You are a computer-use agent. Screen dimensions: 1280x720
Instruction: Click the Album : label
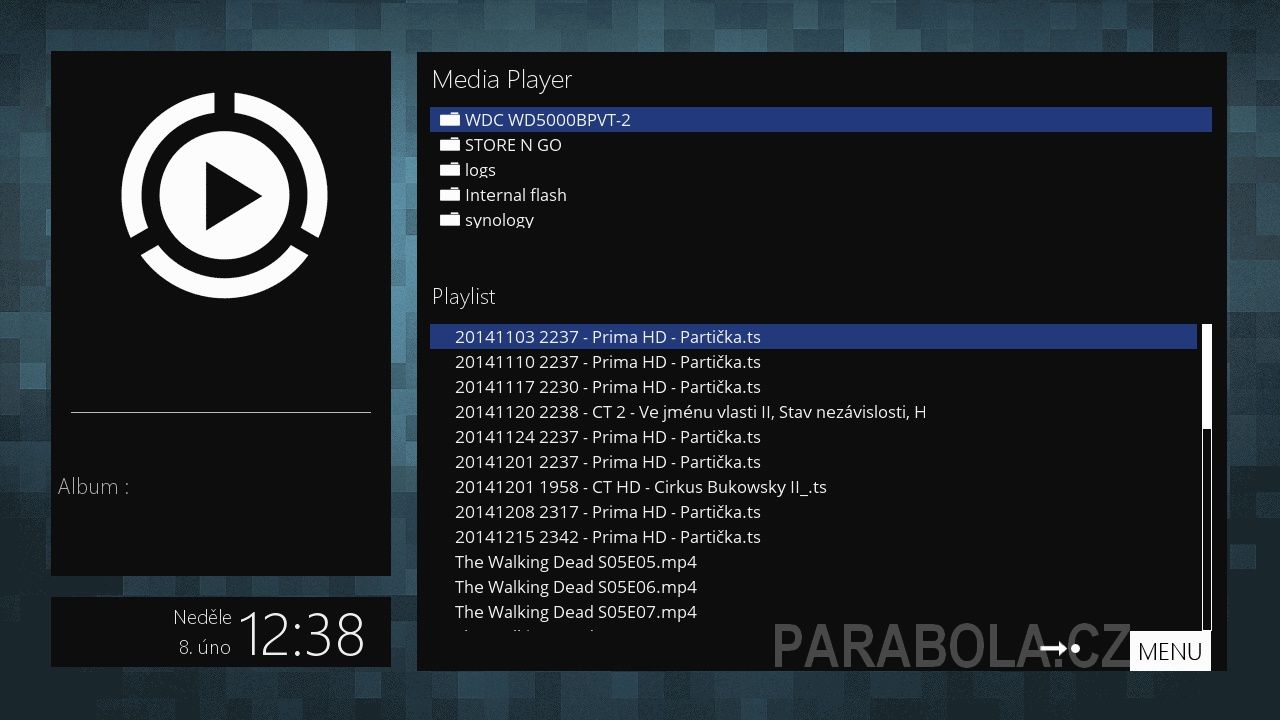pos(93,487)
